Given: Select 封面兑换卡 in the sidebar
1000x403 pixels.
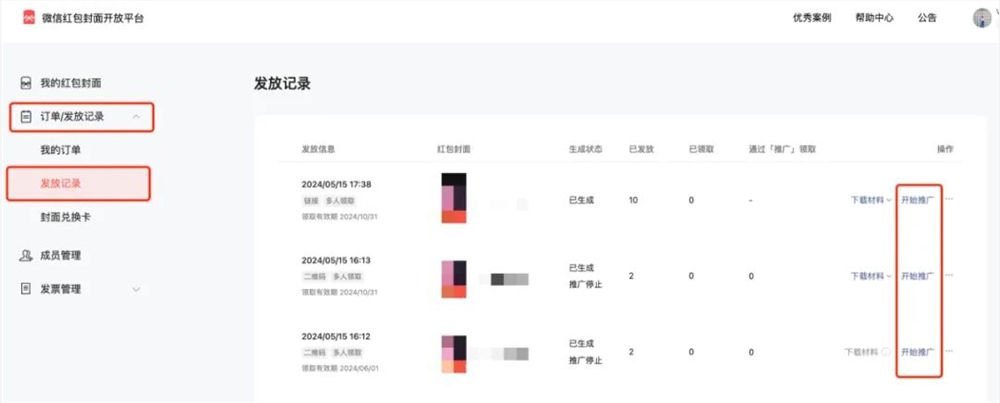Looking at the screenshot, I should tap(66, 217).
